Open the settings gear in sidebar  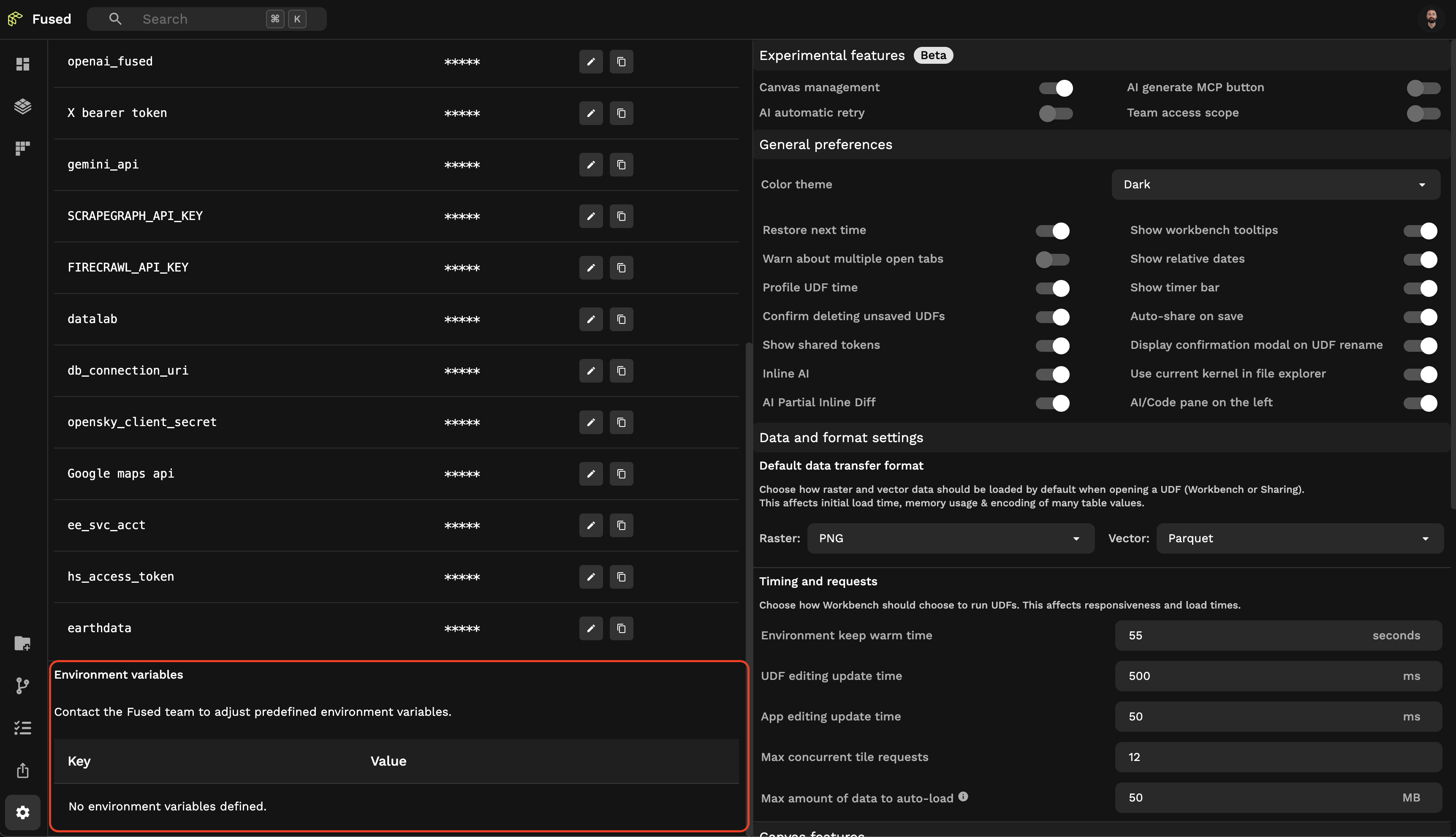click(22, 812)
